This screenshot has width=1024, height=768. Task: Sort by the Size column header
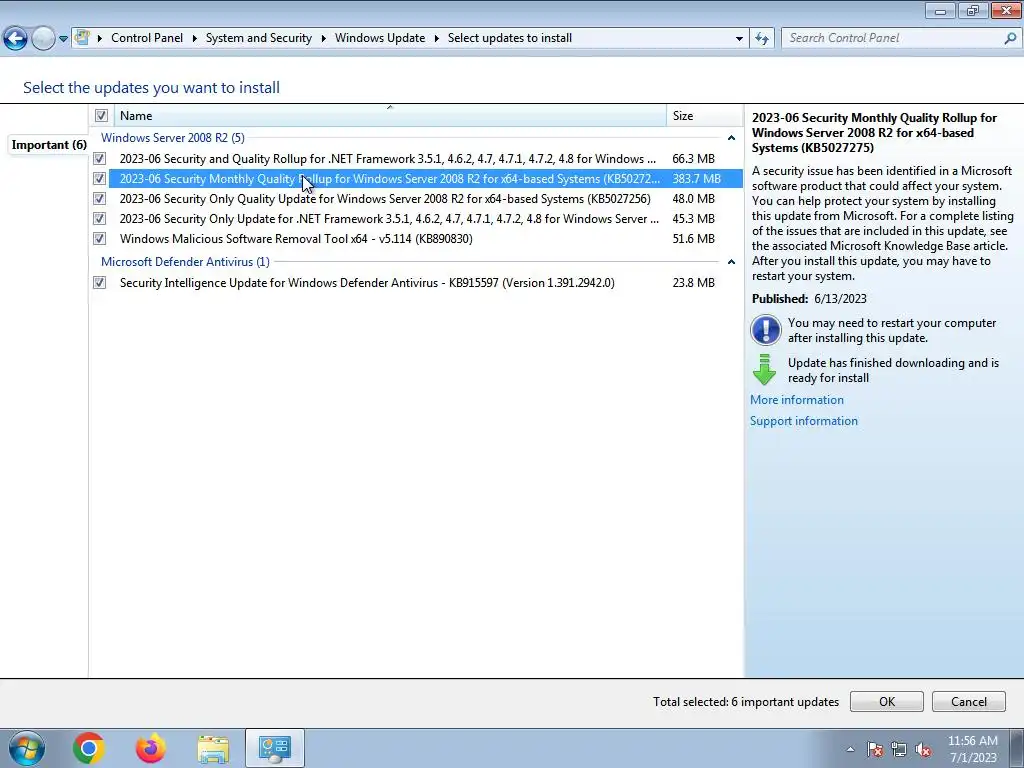704,116
